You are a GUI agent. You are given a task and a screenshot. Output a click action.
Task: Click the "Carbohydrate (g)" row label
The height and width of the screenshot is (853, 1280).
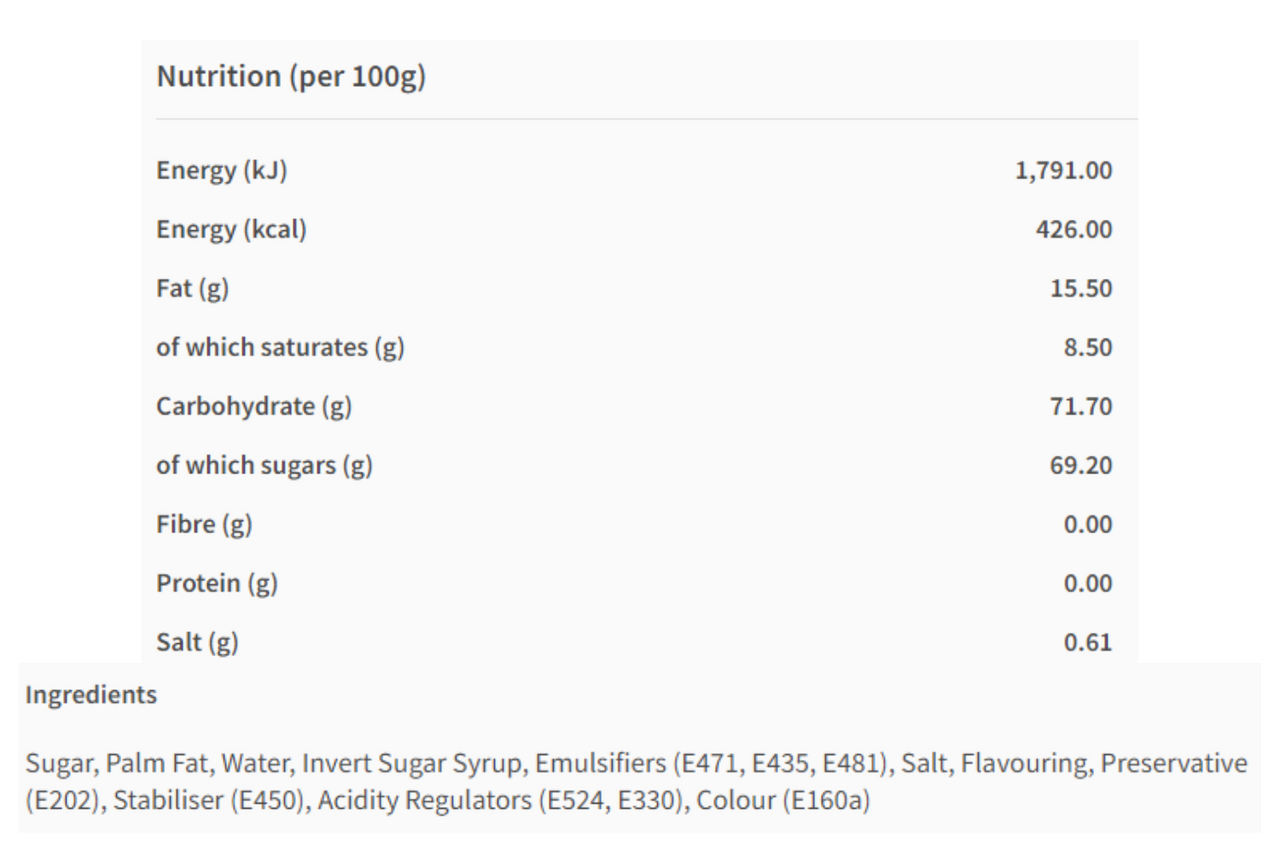[254, 407]
